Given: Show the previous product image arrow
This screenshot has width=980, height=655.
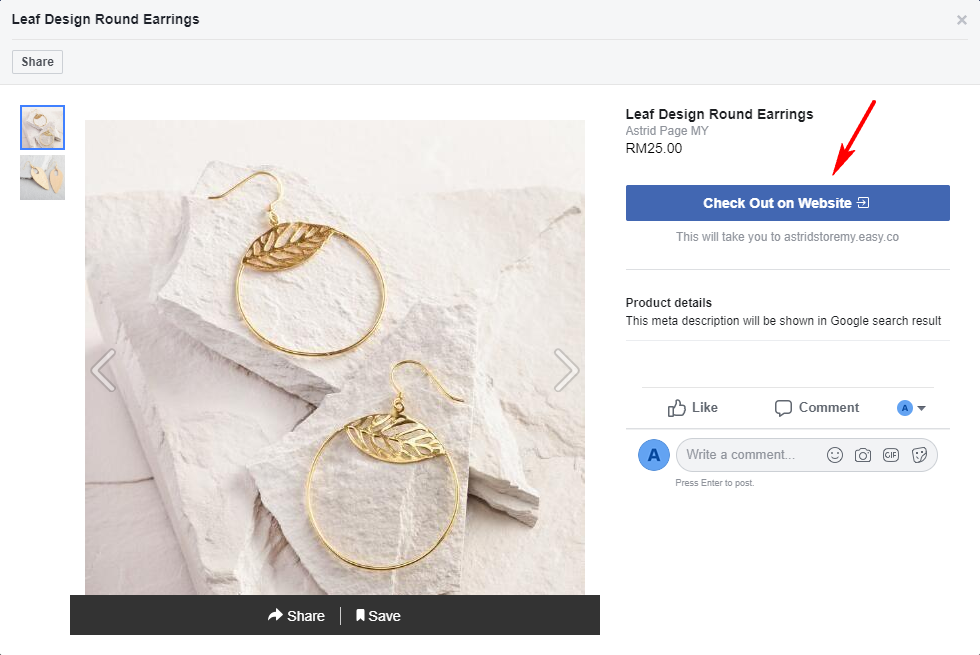Looking at the screenshot, I should point(104,370).
